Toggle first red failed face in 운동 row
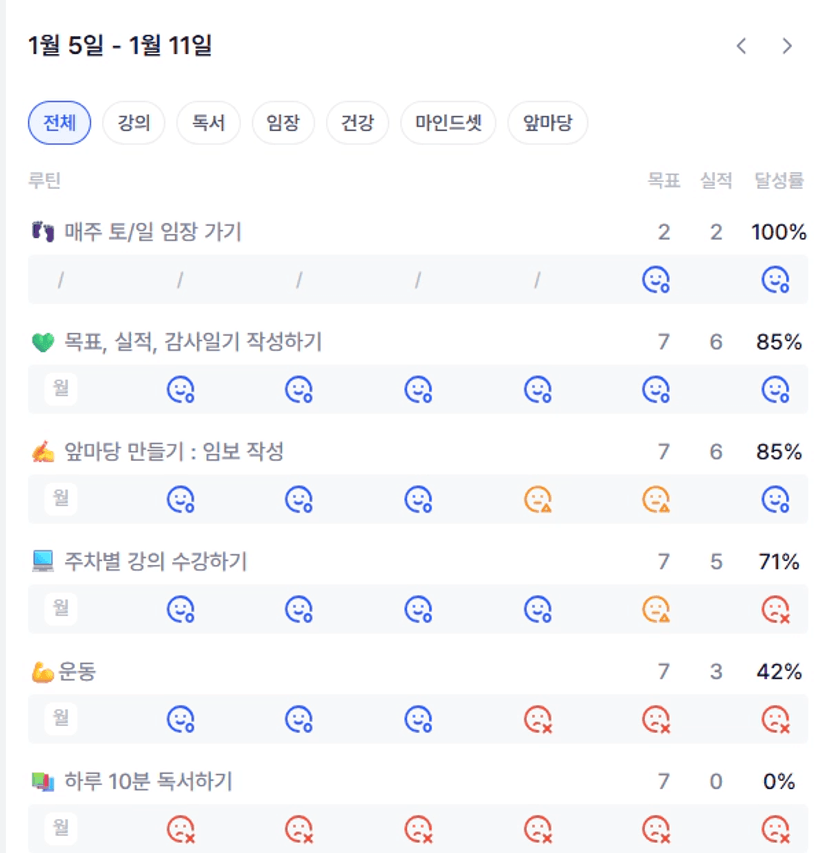Image resolution: width=827 pixels, height=853 pixels. (x=538, y=718)
